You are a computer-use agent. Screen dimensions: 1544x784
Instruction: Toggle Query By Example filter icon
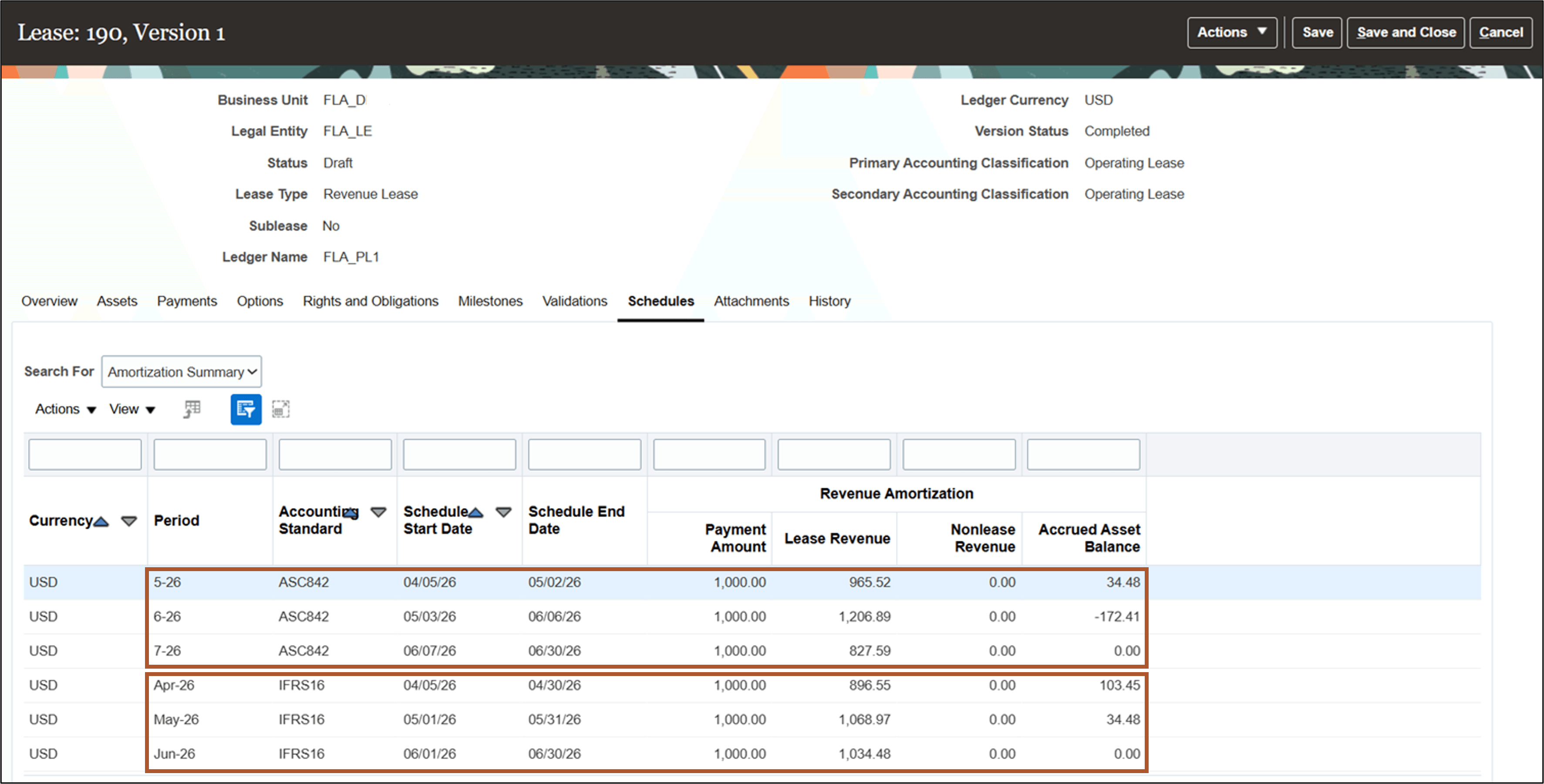[x=246, y=409]
